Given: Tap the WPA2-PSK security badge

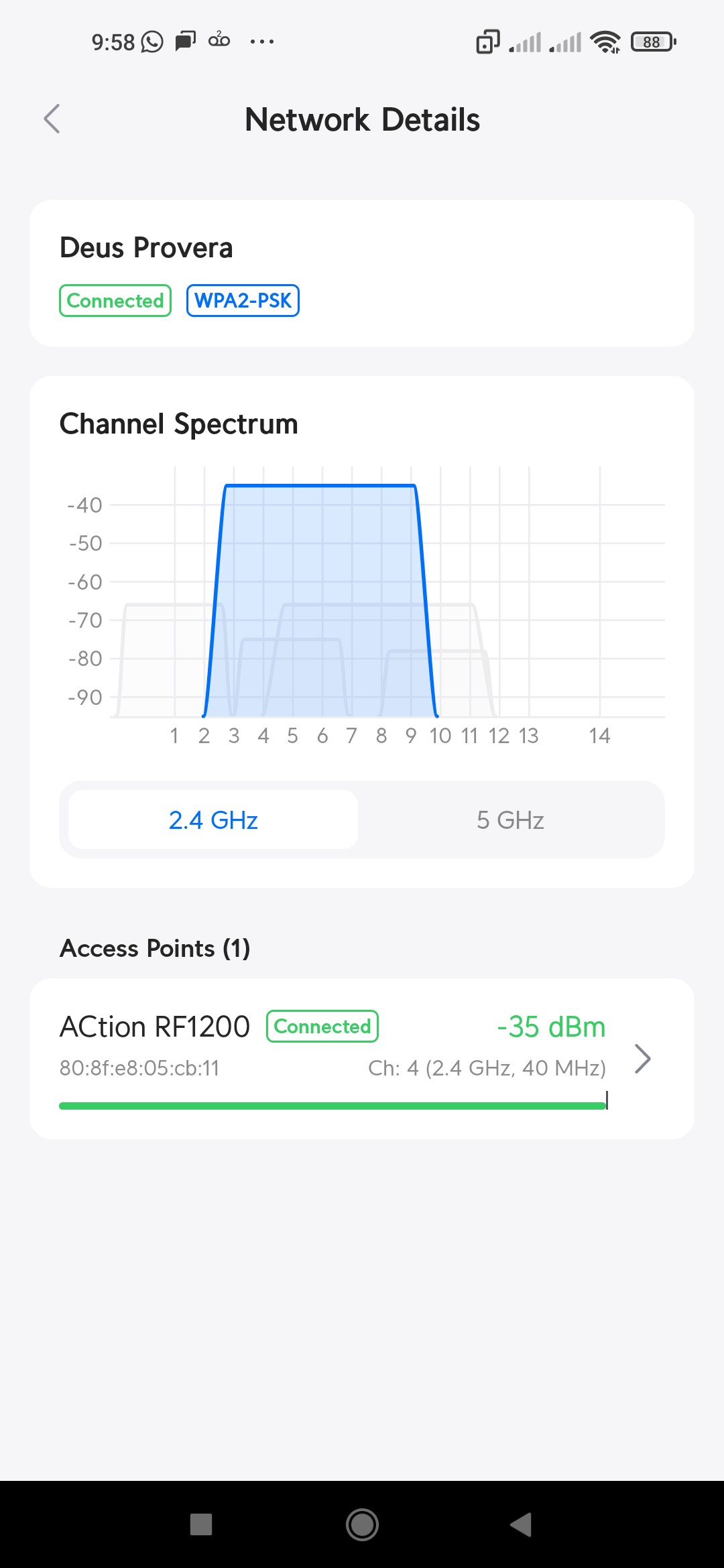Looking at the screenshot, I should (243, 301).
